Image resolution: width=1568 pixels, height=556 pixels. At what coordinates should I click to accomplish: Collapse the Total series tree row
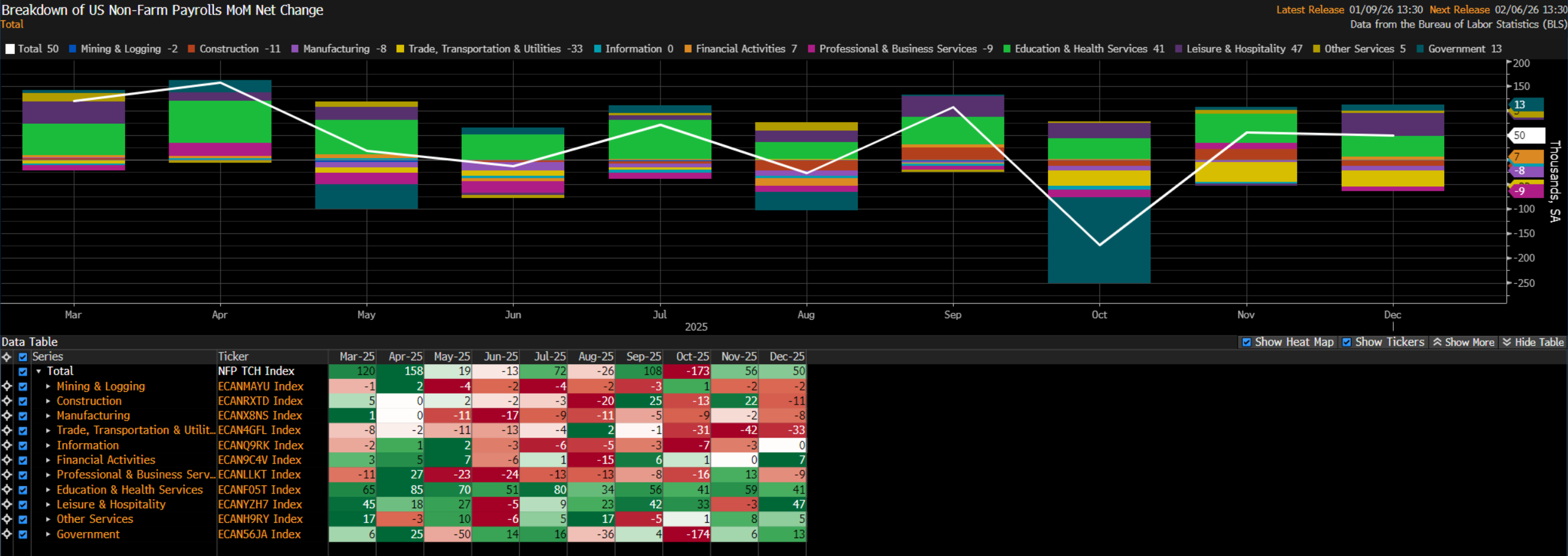click(39, 371)
